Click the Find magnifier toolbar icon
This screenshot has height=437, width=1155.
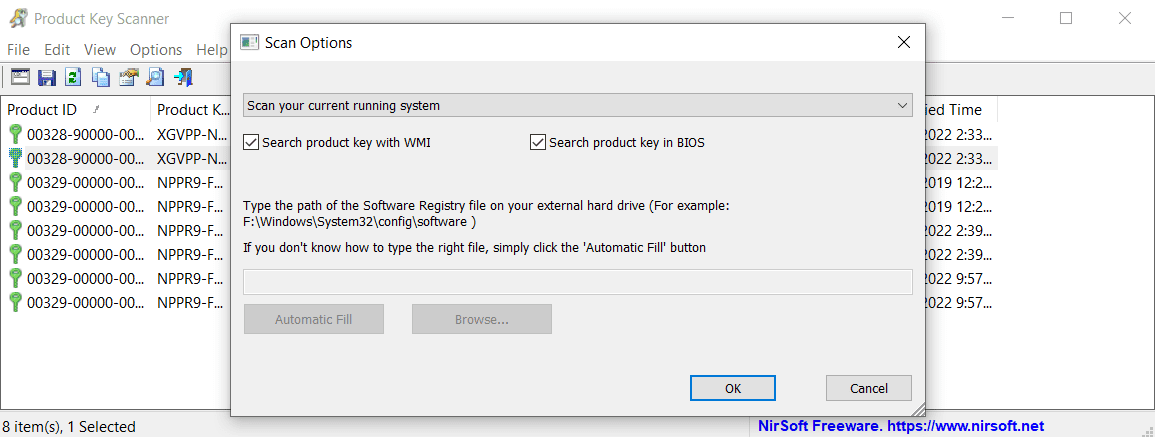(155, 77)
